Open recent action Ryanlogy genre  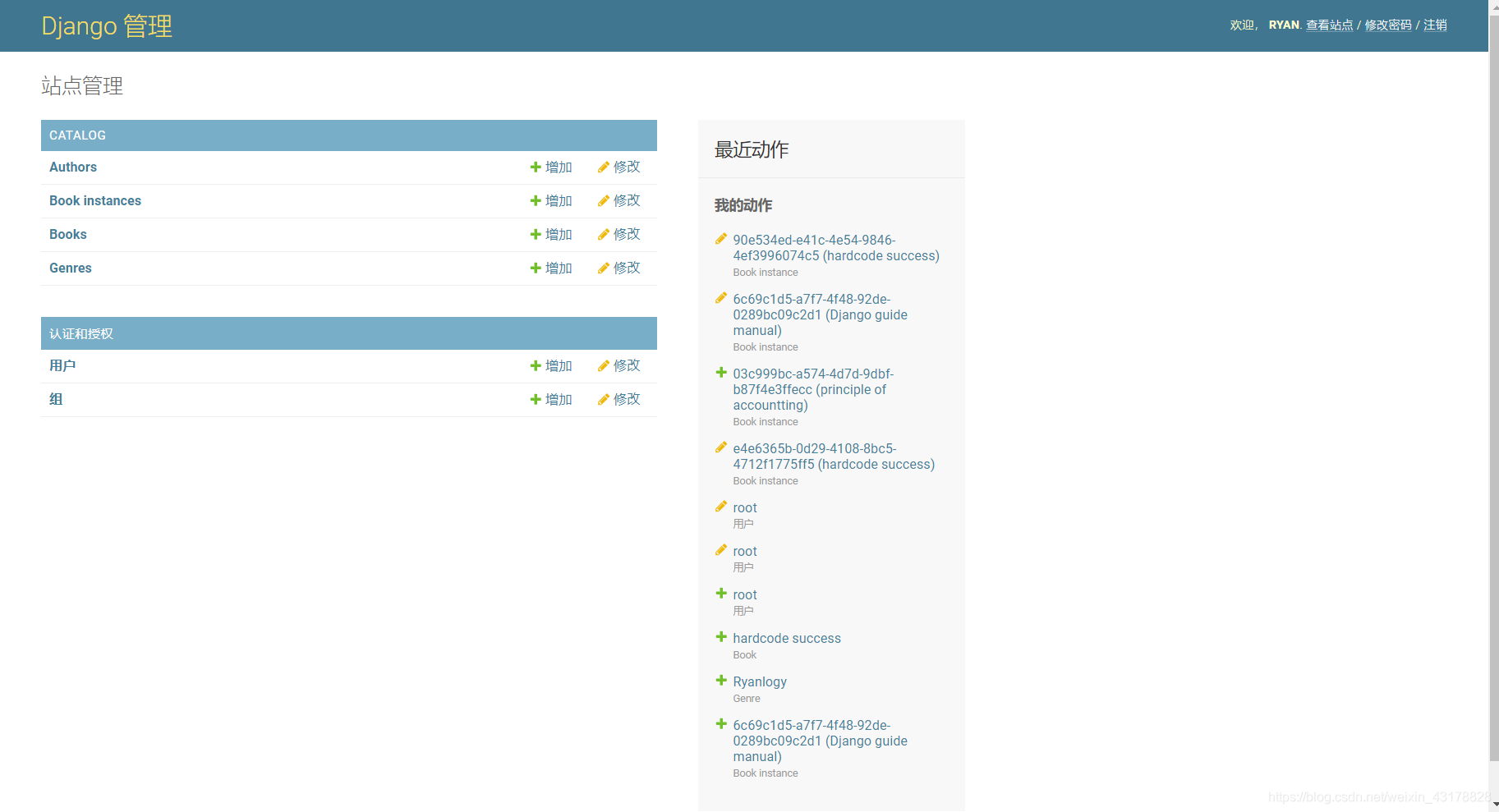click(760, 681)
